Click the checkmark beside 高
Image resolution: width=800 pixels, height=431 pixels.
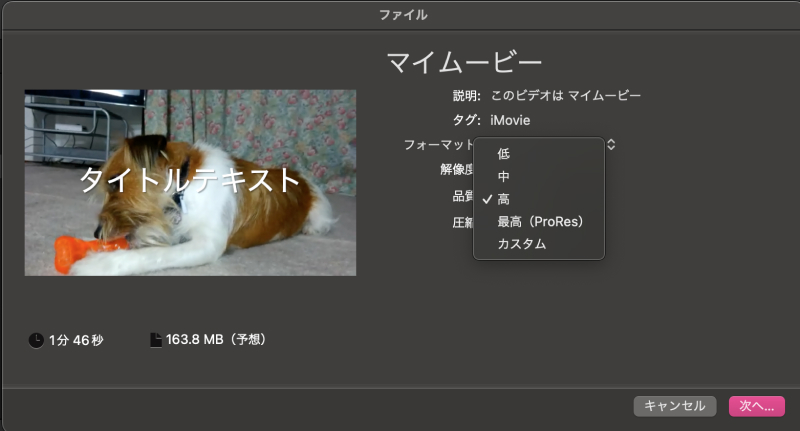(x=485, y=199)
